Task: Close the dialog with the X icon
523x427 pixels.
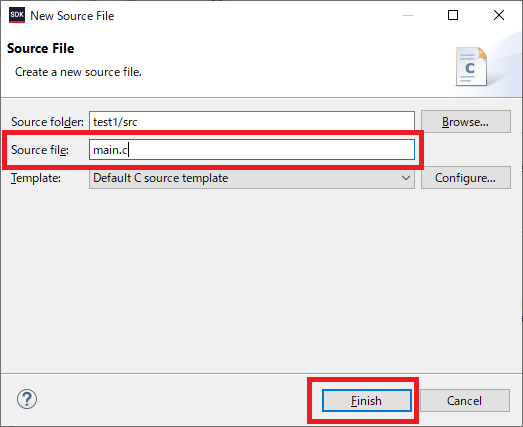Action: pos(499,15)
